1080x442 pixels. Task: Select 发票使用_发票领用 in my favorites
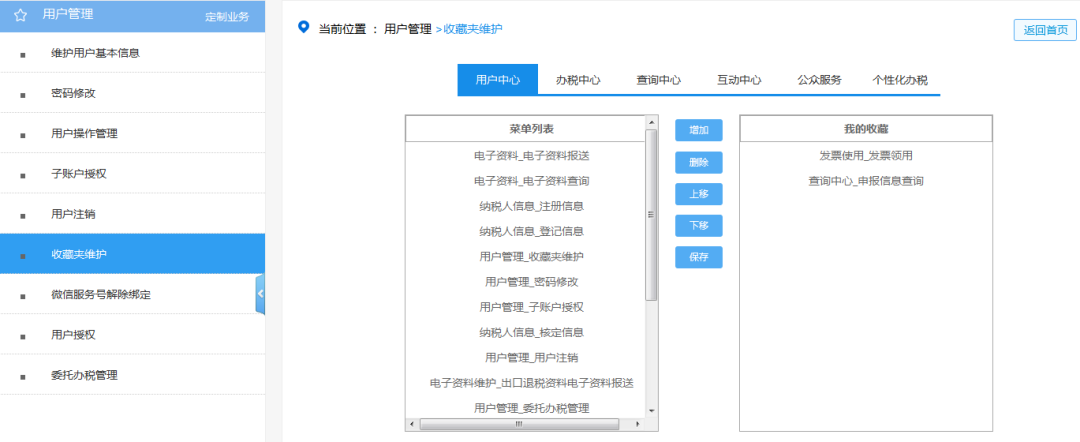(x=866, y=156)
